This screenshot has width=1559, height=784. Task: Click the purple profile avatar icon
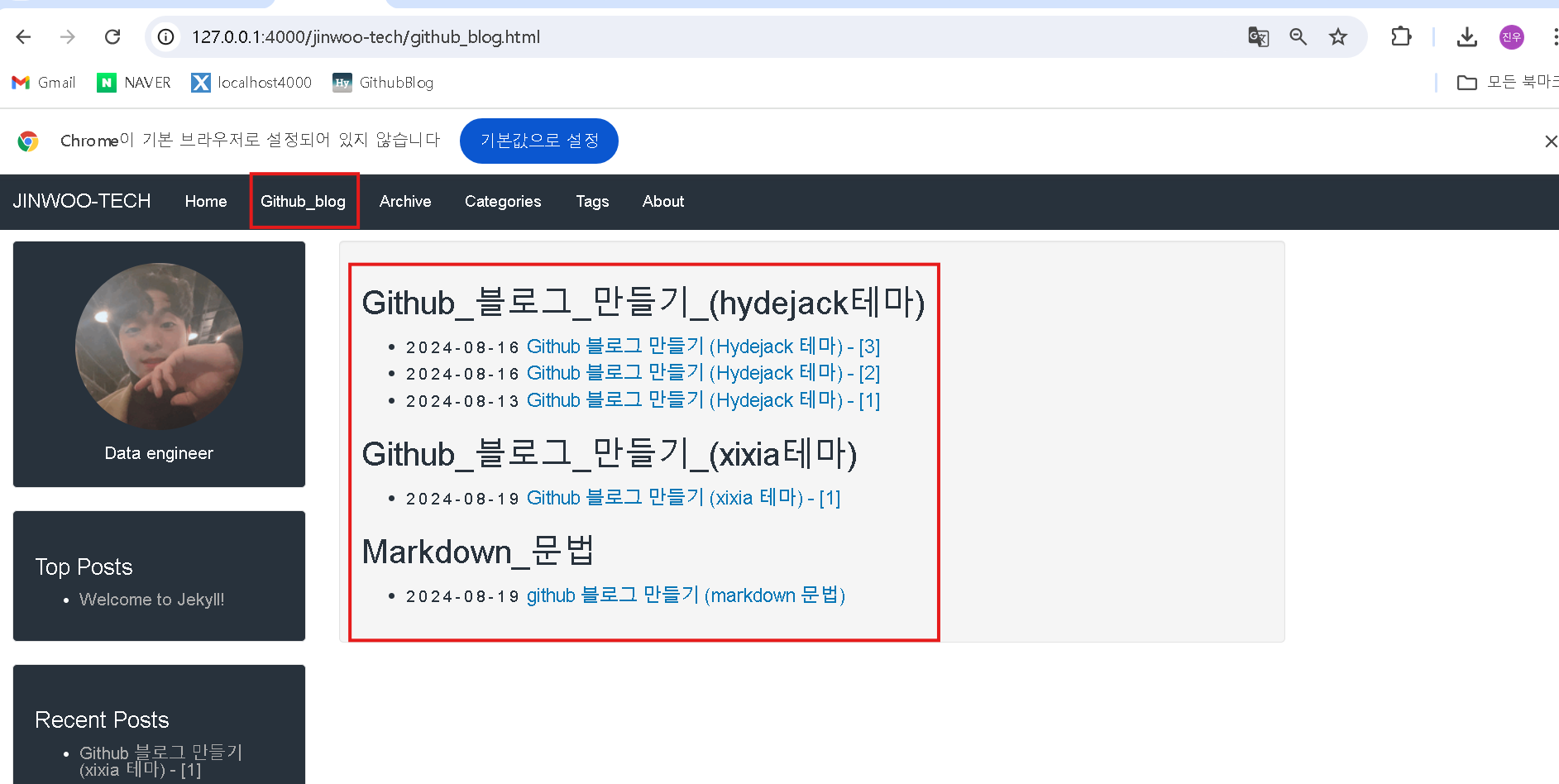click(x=1512, y=37)
